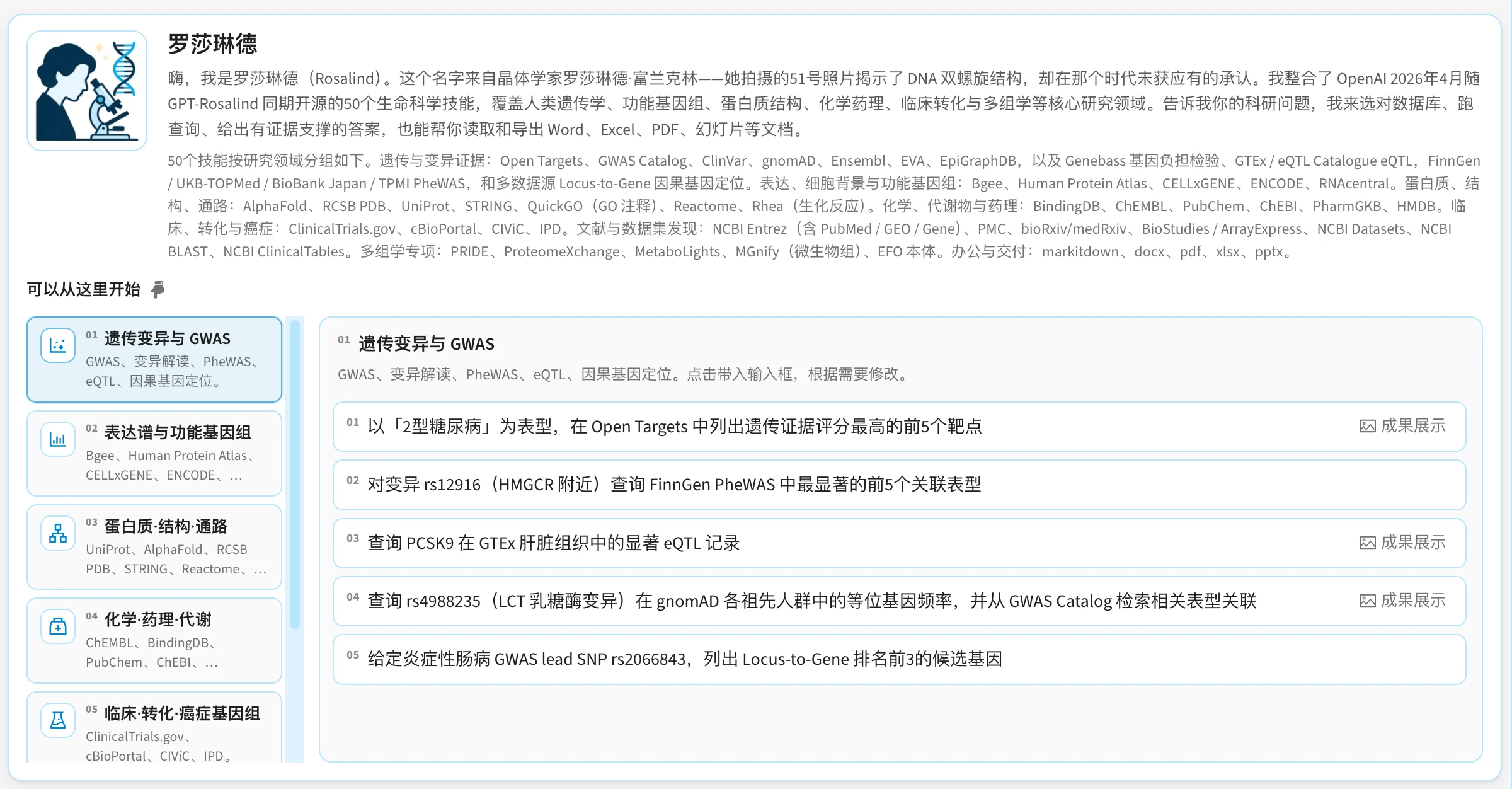Image resolution: width=1512 pixels, height=789 pixels.
Task: Open 成果展示 for the 2型糖尿病 Open Targets prompt
Action: (x=1402, y=426)
